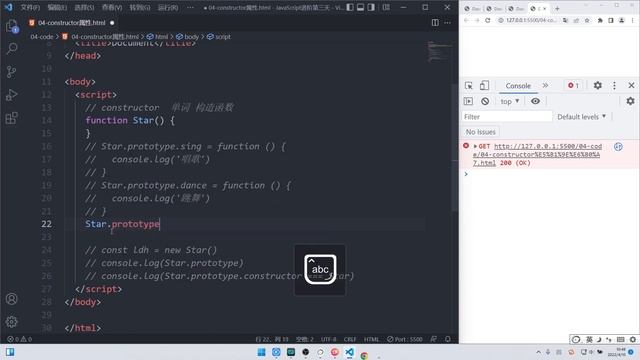Open the status bar feedback icon
The image size is (640, 360).
[x=433, y=339]
